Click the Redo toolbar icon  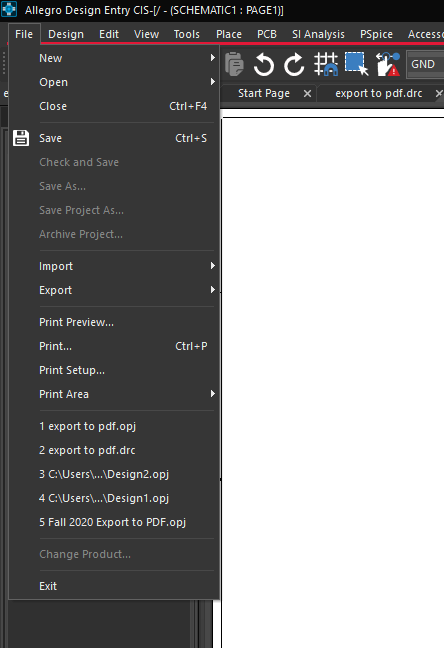pyautogui.click(x=294, y=64)
